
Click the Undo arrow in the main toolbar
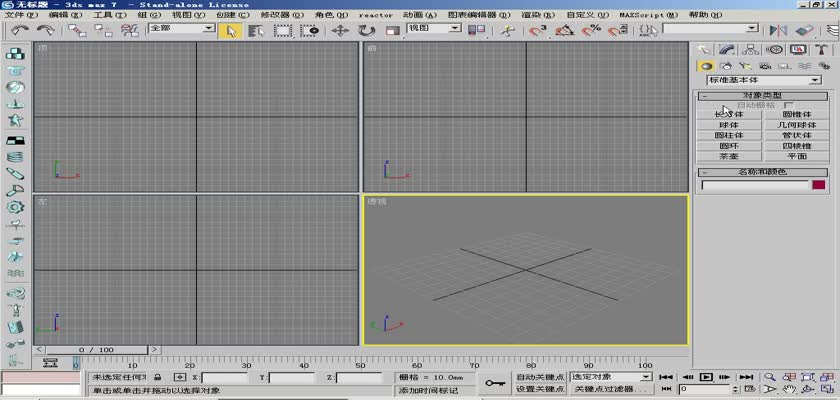tap(19, 31)
